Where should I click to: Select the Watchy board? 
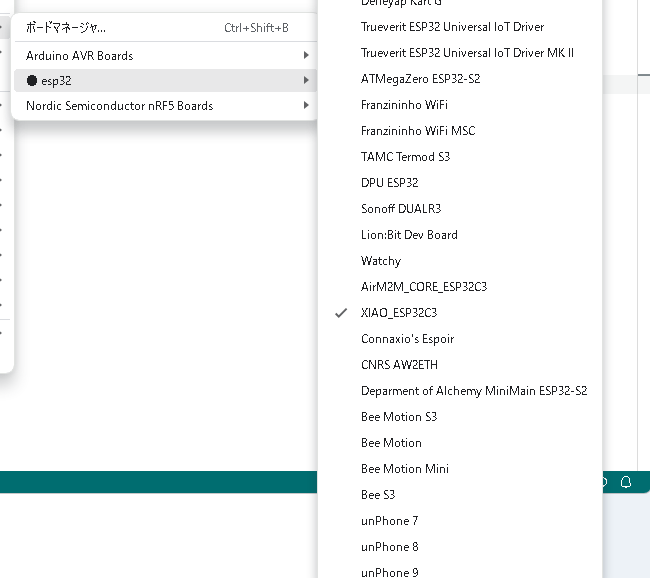point(460,261)
